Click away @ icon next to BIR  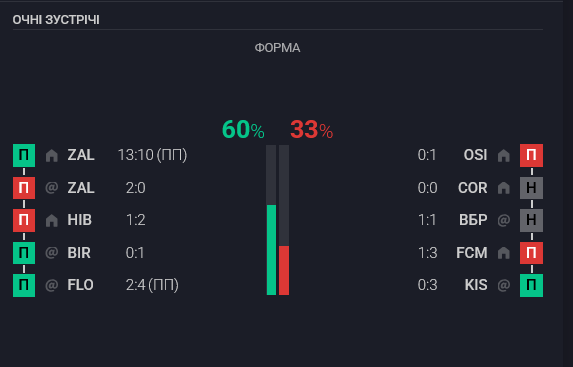[x=52, y=253]
